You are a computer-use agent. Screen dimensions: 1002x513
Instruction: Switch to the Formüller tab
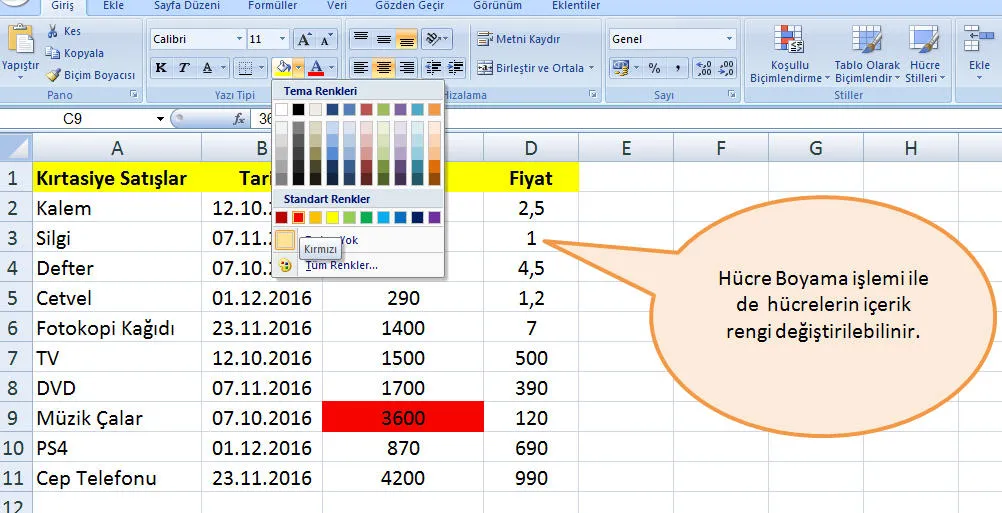(x=272, y=6)
